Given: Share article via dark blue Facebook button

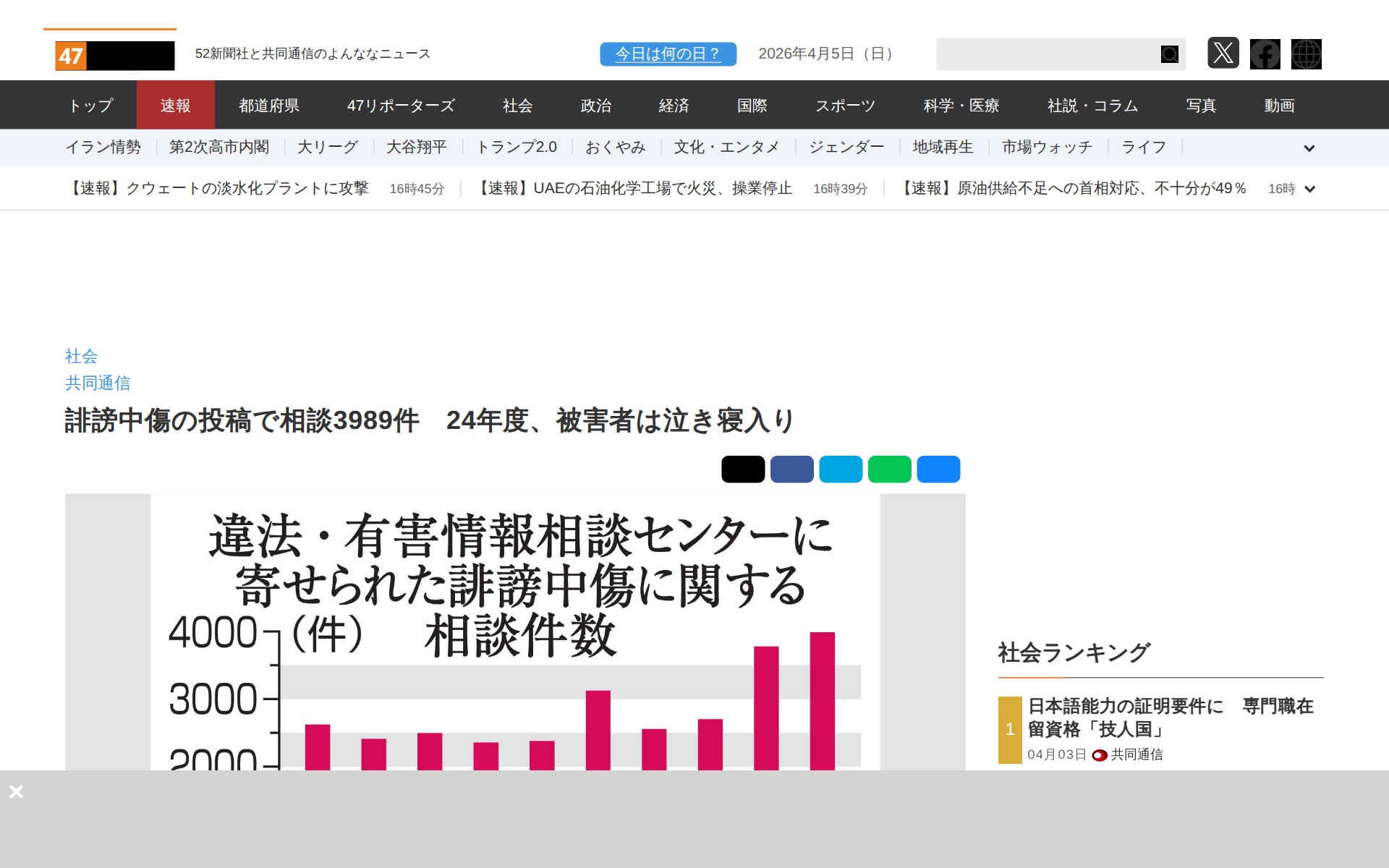Looking at the screenshot, I should point(791,469).
